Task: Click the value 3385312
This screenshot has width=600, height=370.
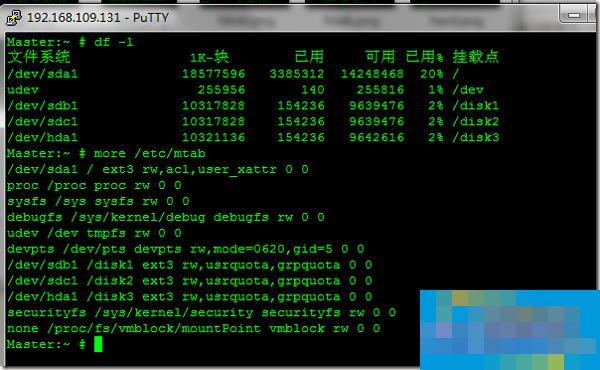Action: tap(297, 73)
